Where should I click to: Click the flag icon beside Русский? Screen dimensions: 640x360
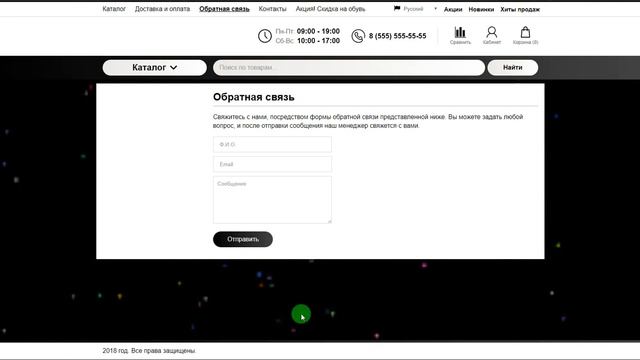pos(397,9)
